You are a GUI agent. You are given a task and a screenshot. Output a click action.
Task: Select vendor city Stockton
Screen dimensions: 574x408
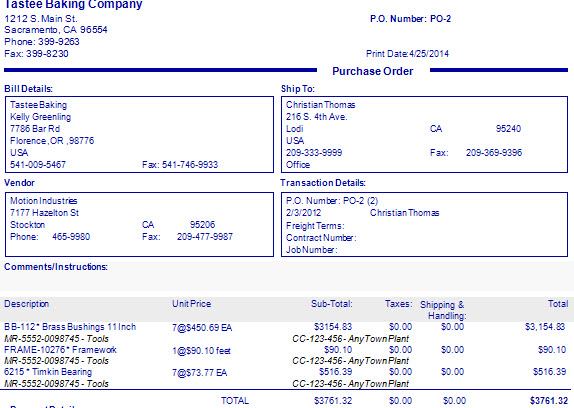(27, 225)
